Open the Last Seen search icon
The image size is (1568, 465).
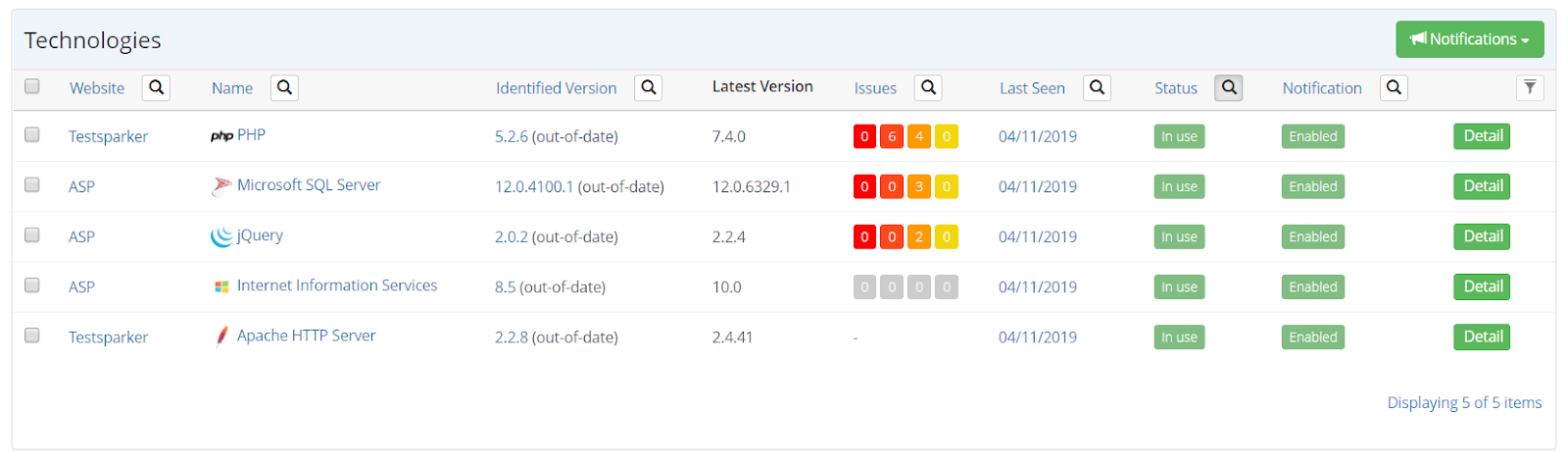point(1097,87)
